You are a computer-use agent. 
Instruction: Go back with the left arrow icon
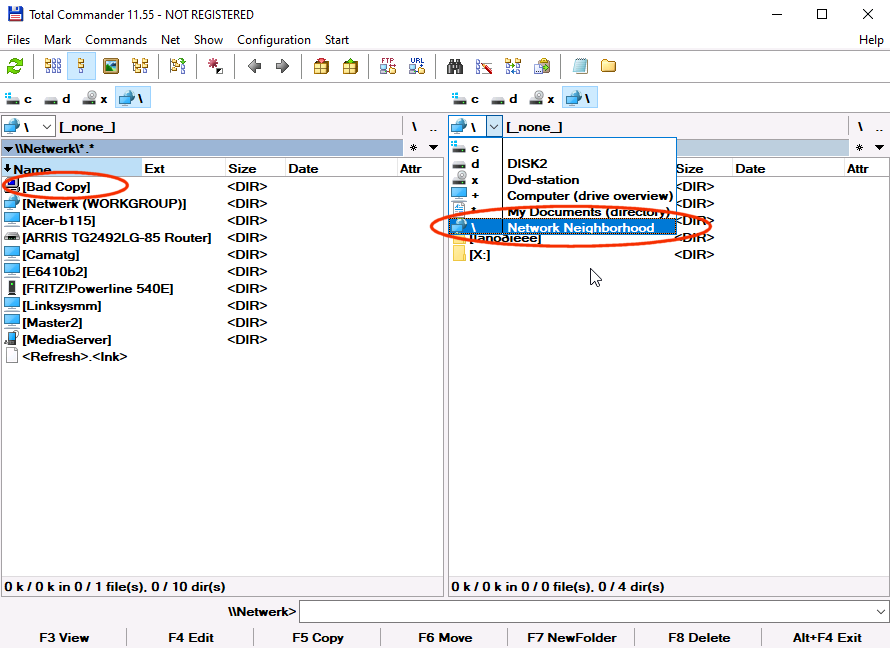coord(254,66)
